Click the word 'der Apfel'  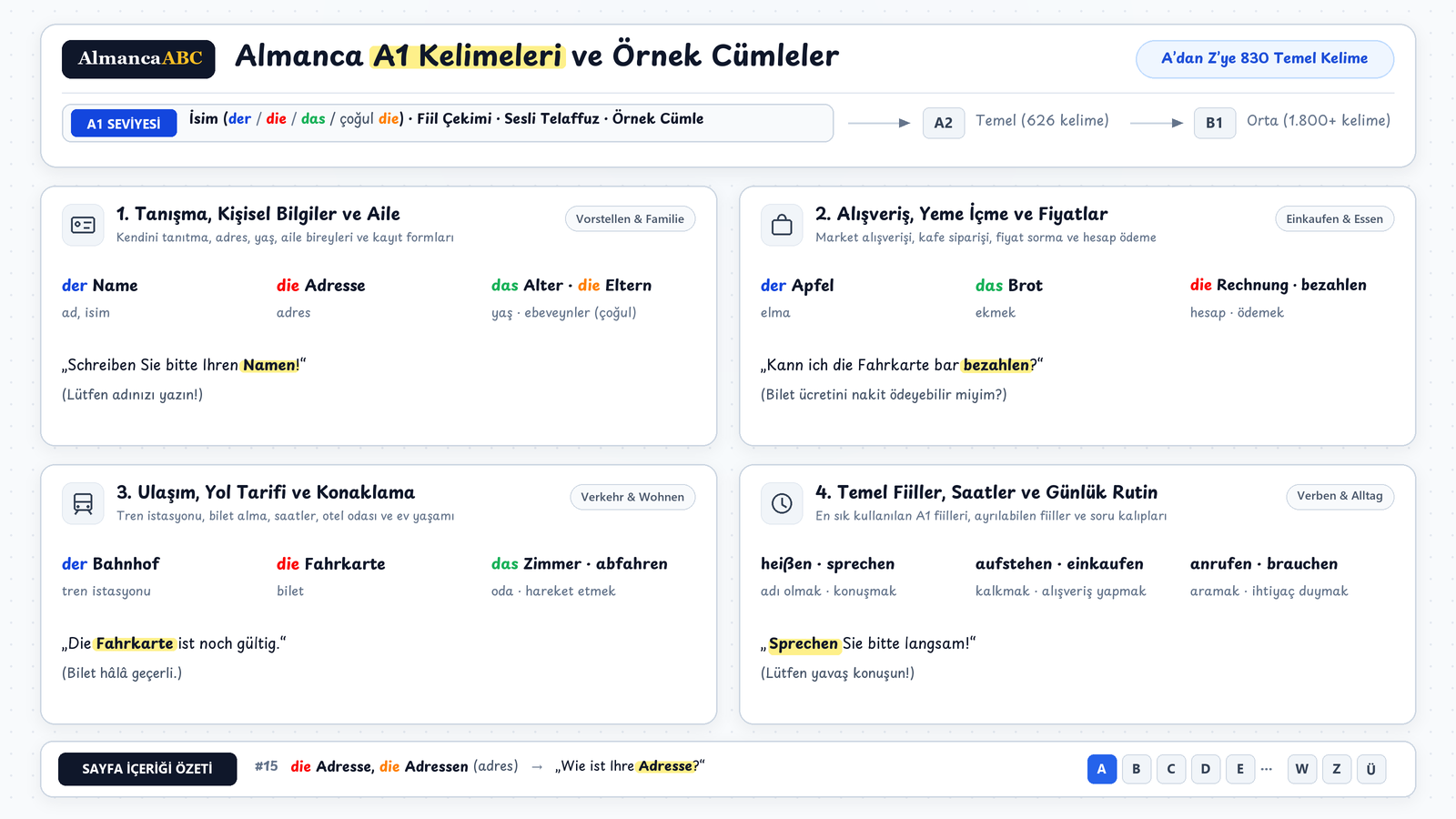[x=797, y=286]
